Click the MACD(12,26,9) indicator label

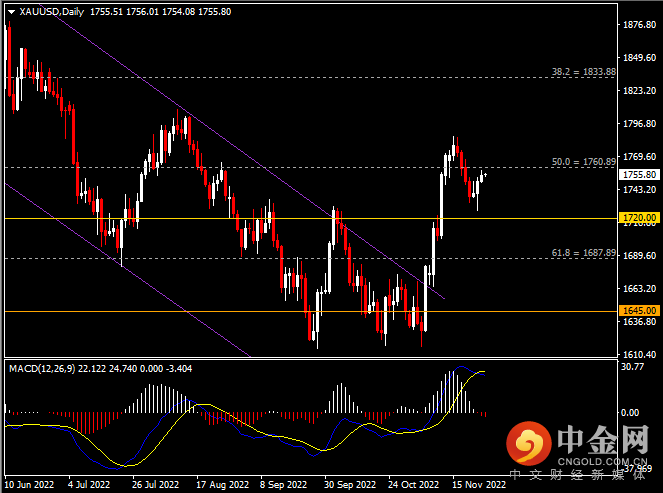tap(43, 369)
